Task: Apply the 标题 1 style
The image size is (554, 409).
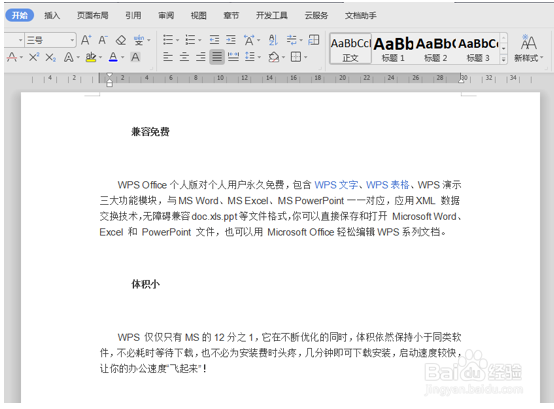Action: pos(393,49)
